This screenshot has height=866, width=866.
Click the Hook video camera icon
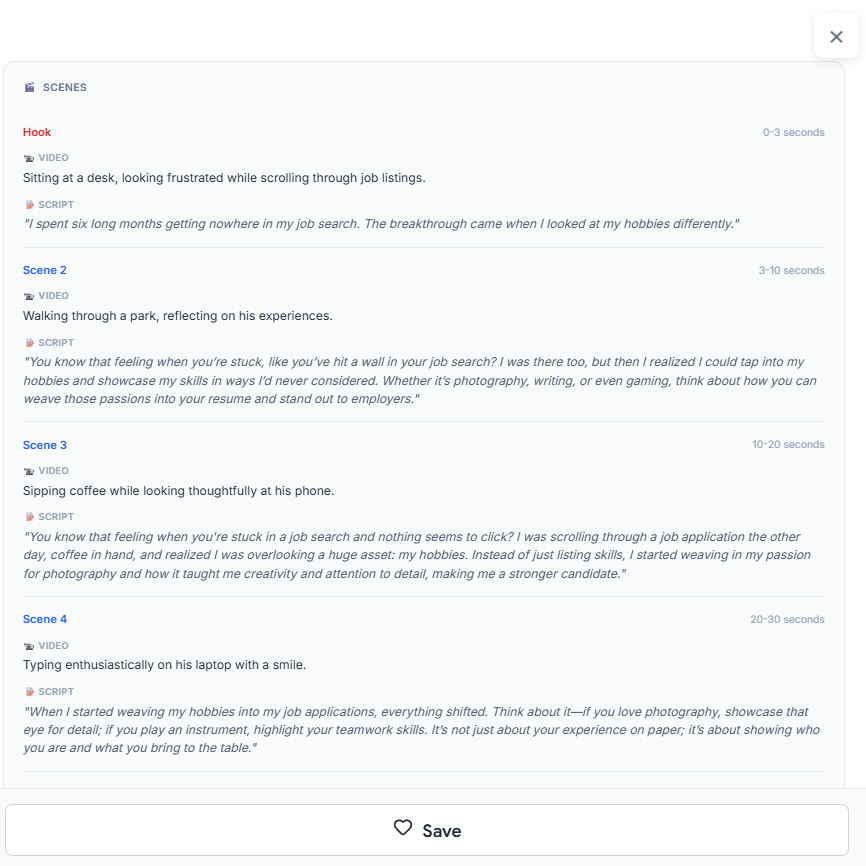pyautogui.click(x=29, y=158)
